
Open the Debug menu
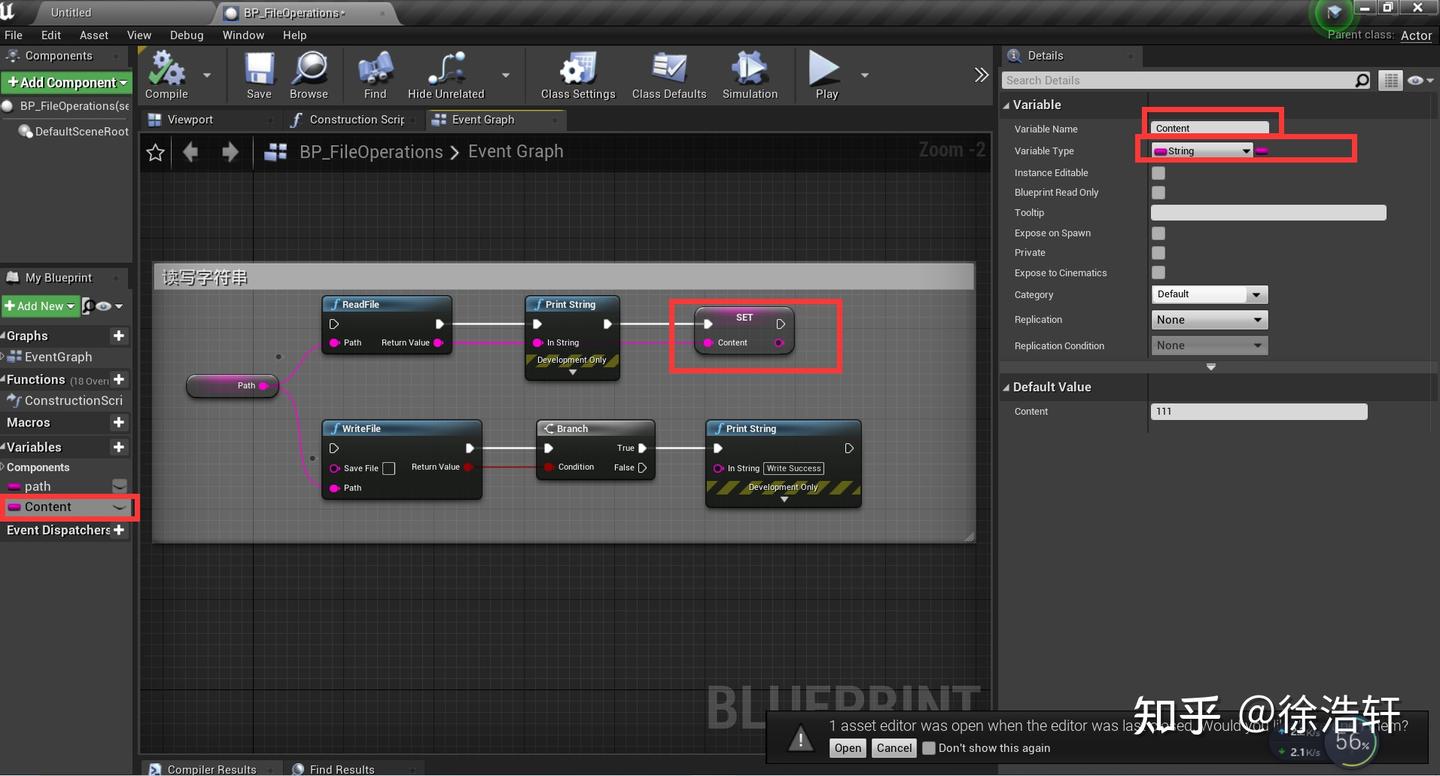[187, 35]
